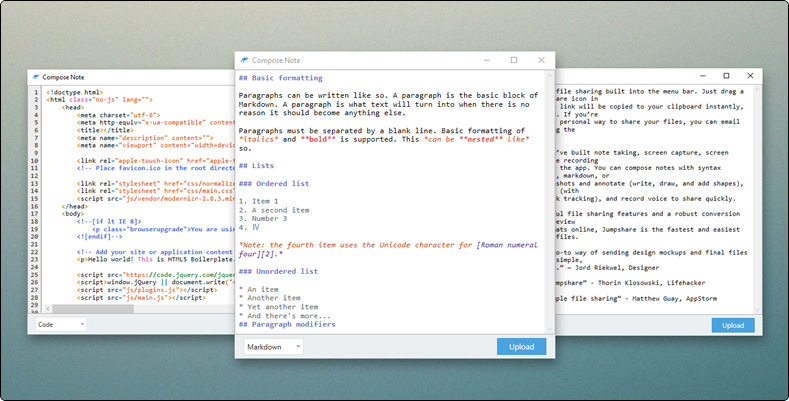Click the scroll down arrow in the Markdown note
This screenshot has height=401, width=789.
[x=549, y=329]
